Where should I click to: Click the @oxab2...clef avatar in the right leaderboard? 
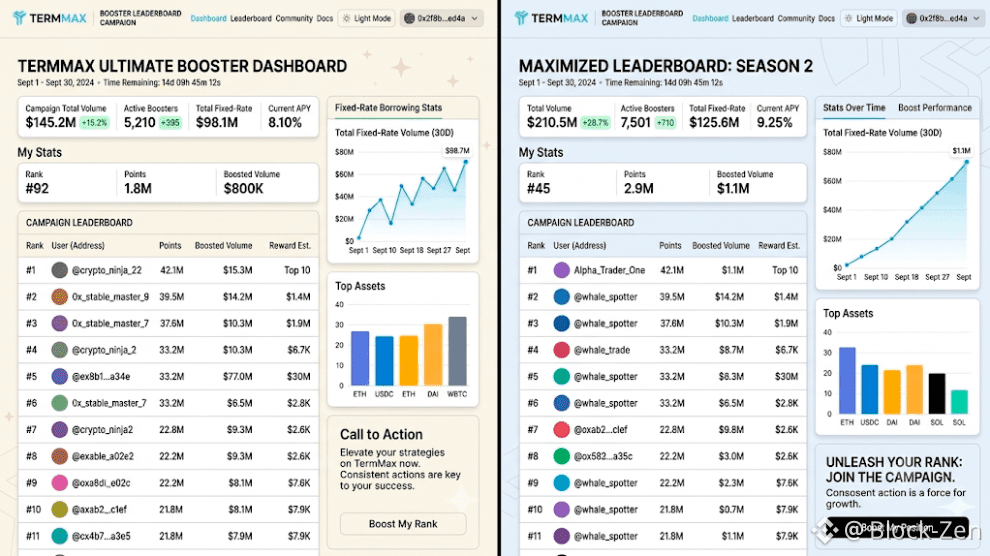pos(561,429)
